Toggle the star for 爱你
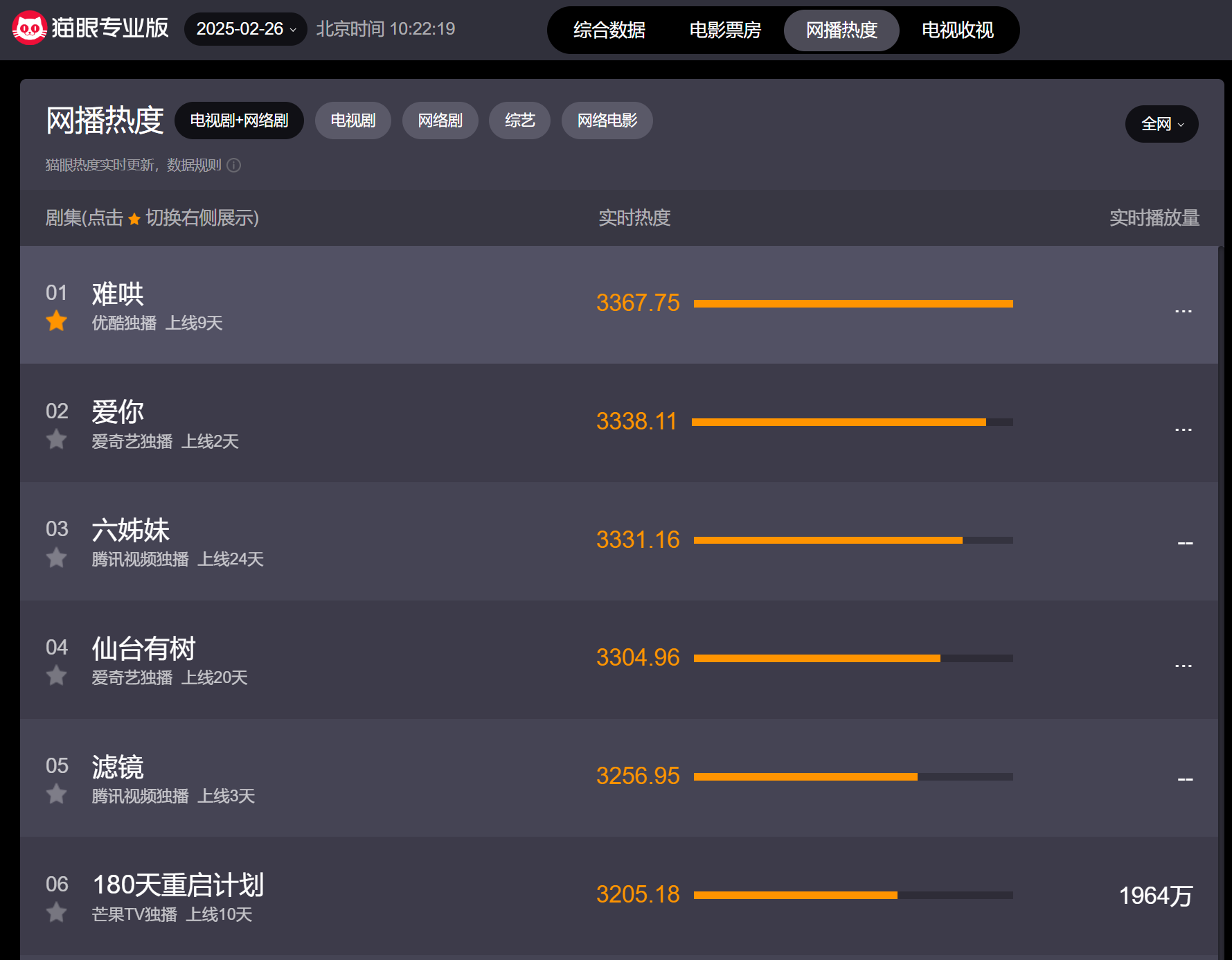Image resolution: width=1232 pixels, height=960 pixels. 57,439
